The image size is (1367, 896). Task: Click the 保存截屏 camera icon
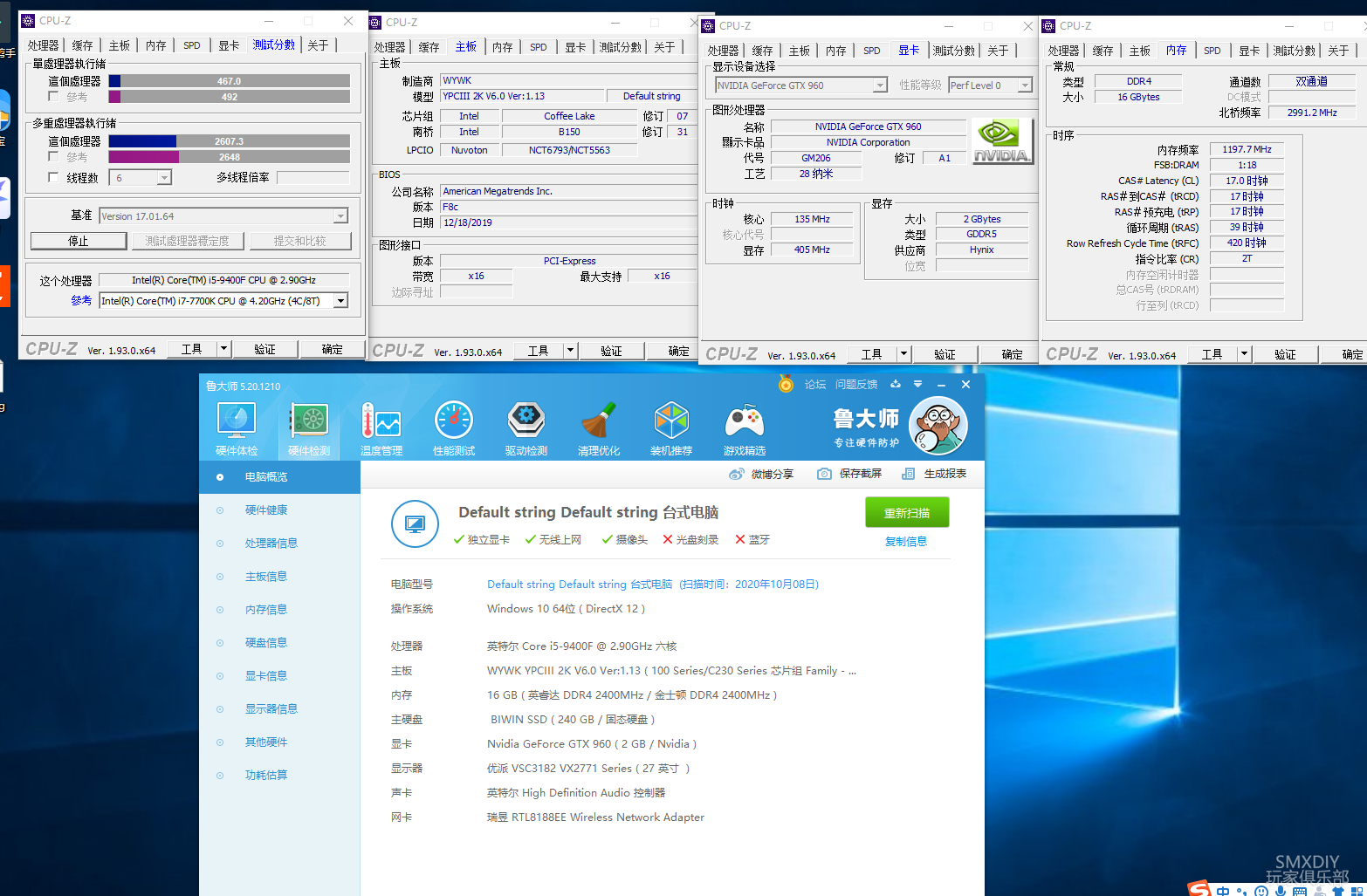pos(824,474)
